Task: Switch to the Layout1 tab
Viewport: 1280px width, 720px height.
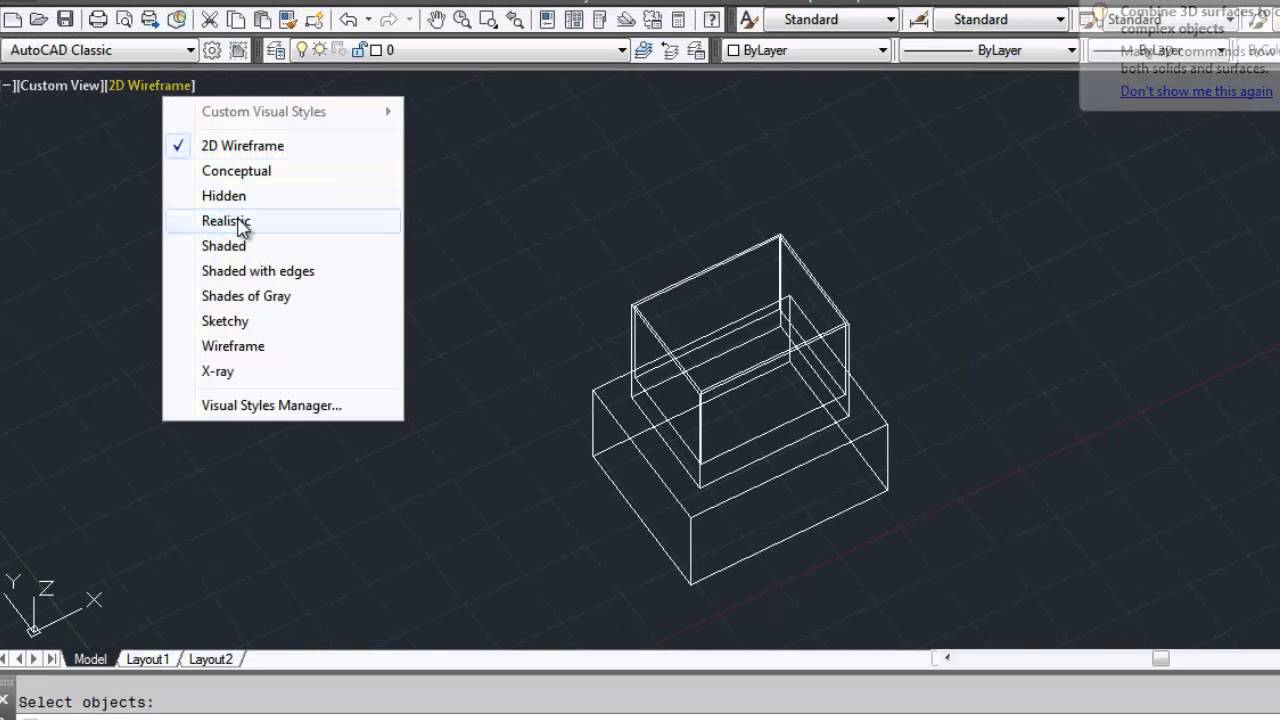Action: pyautogui.click(x=147, y=659)
